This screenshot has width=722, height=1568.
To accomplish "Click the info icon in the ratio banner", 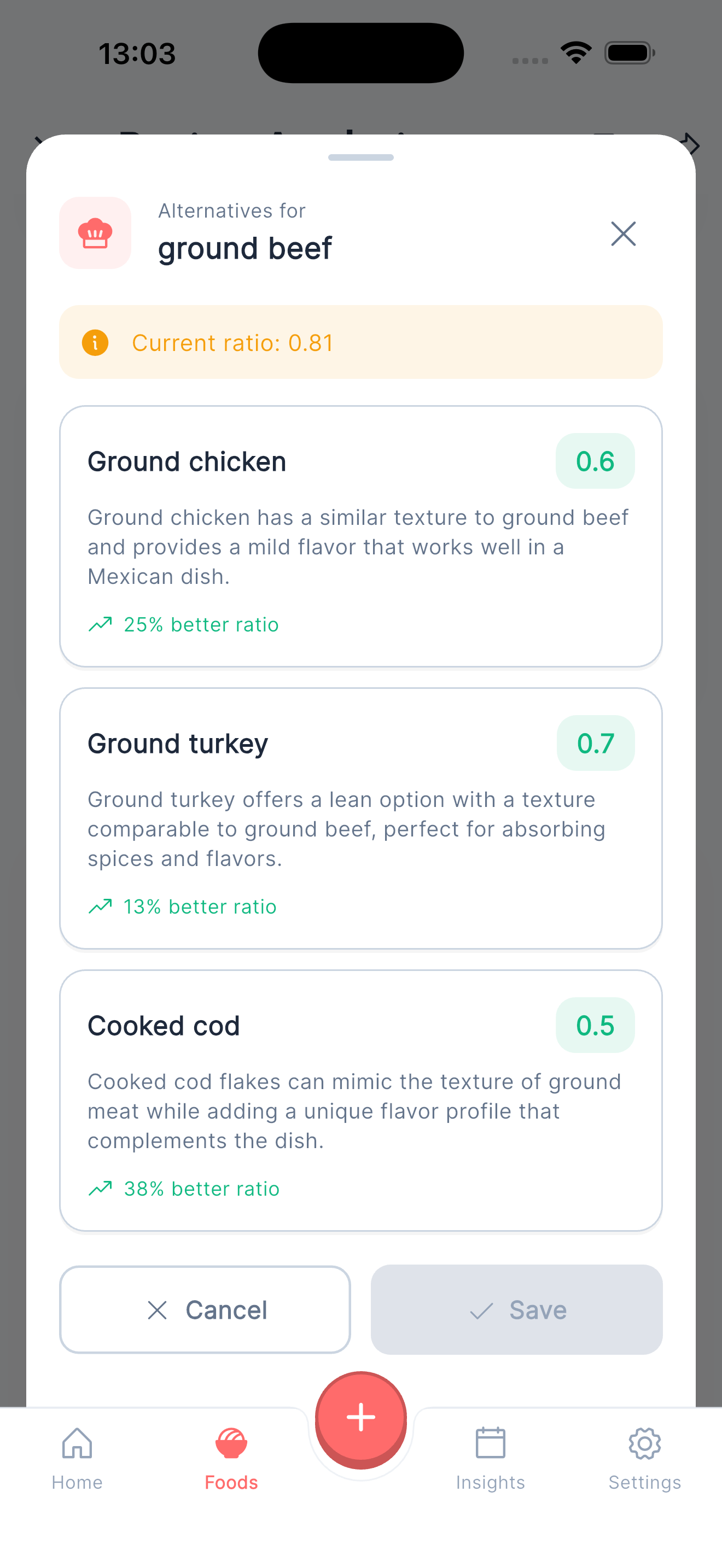I will [96, 342].
